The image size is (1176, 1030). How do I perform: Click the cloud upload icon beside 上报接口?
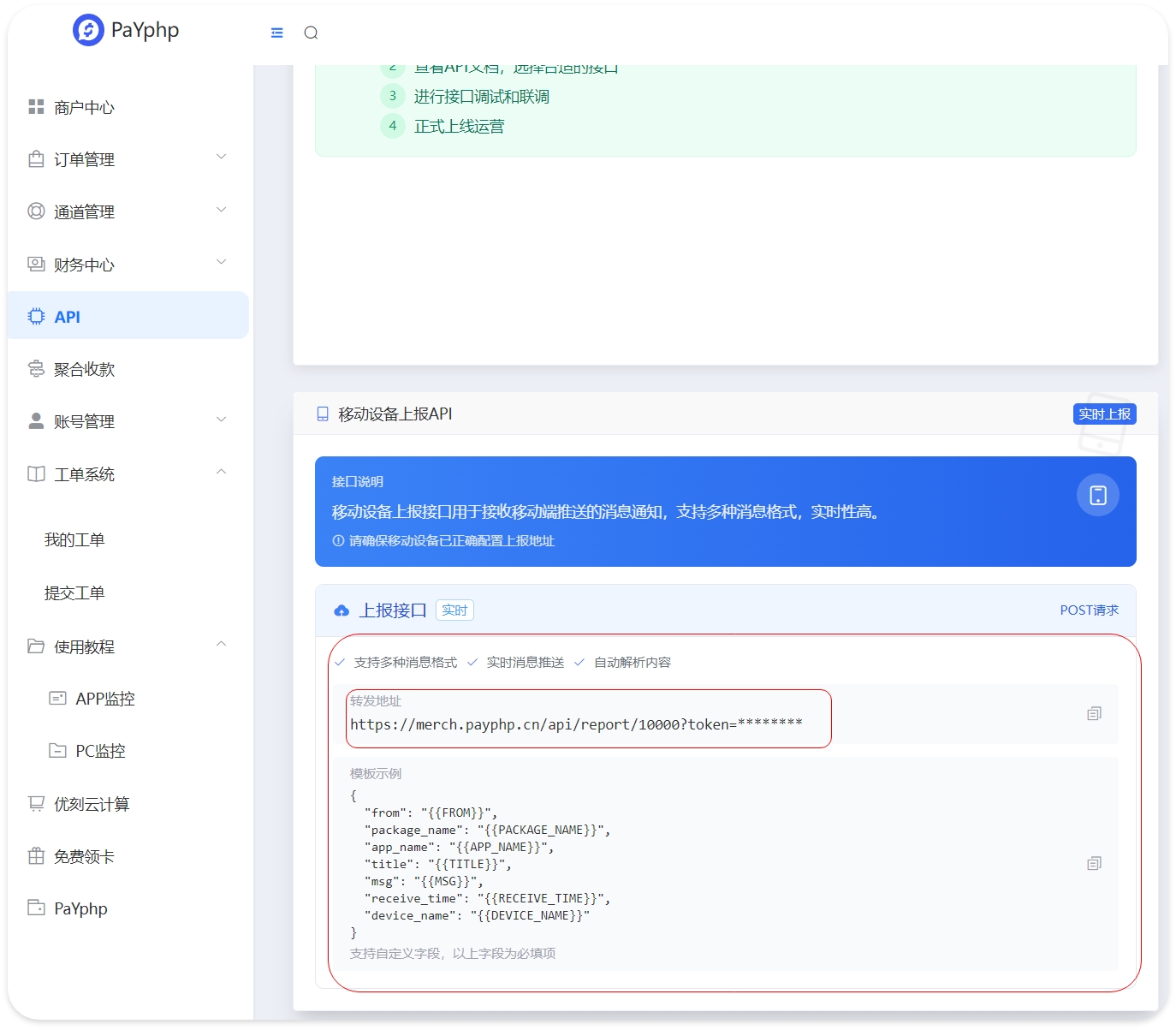tap(342, 610)
